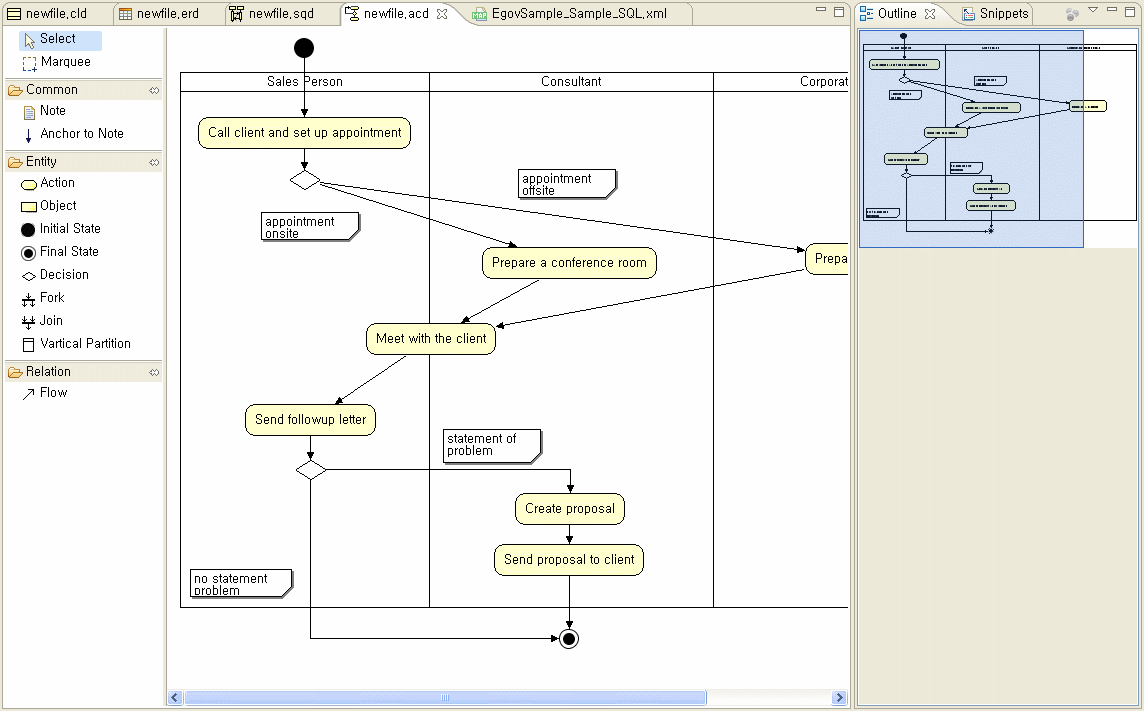Click the Object entity tool label

pos(58,206)
